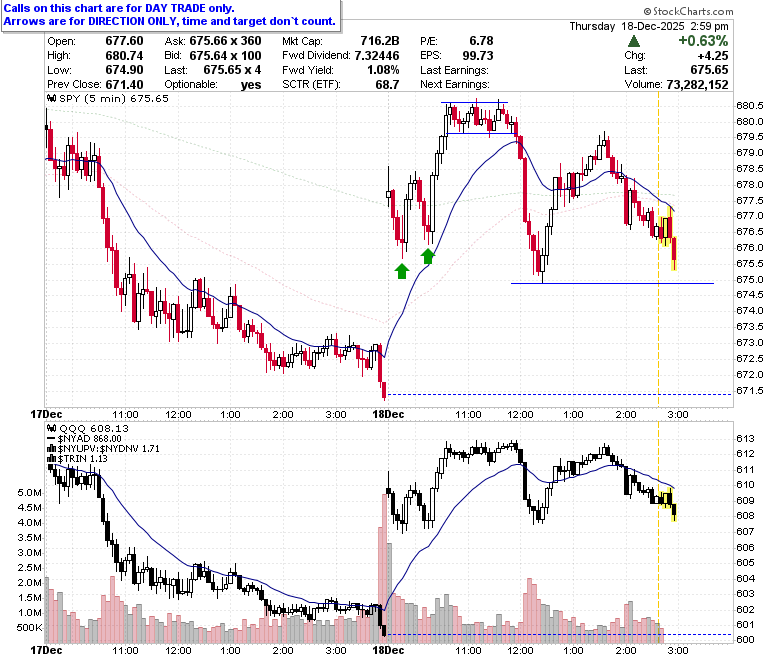Select the 18Dec date label on SPY axis

(x=389, y=414)
